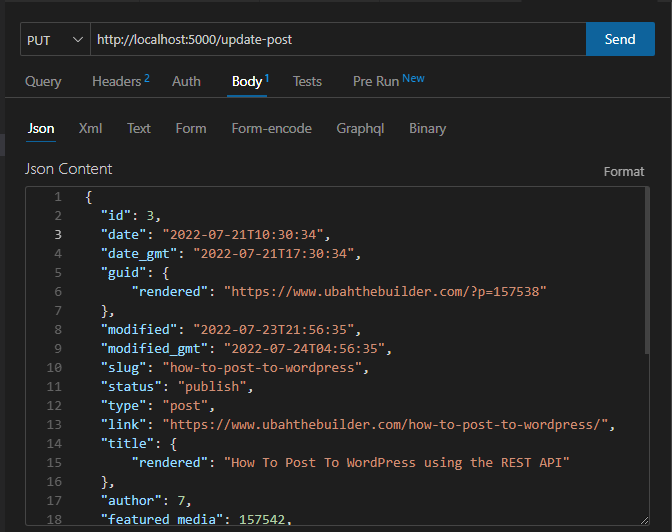
Task: Open the Tests tab
Action: 307,82
